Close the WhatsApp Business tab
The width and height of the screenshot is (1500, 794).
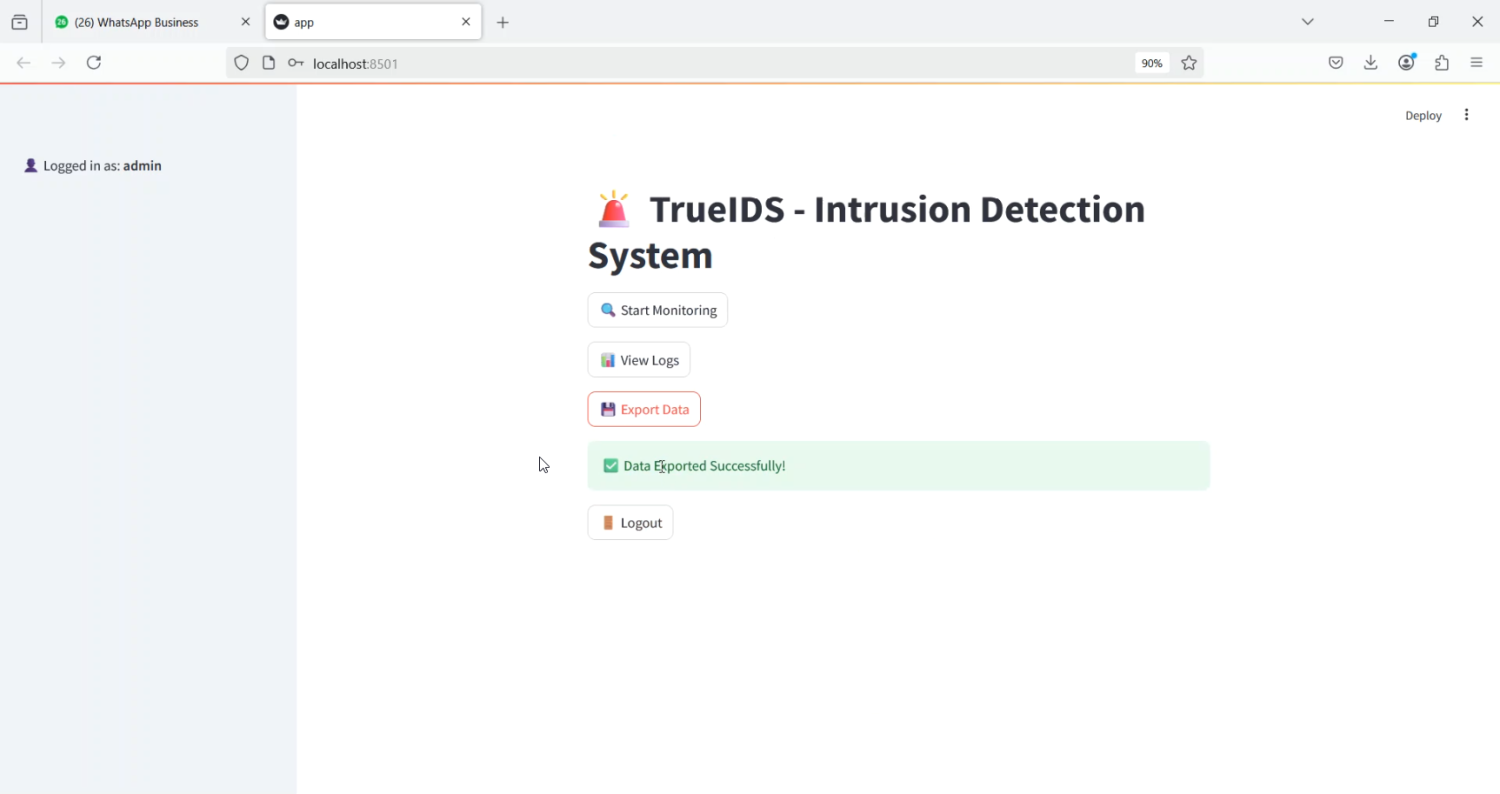245,22
